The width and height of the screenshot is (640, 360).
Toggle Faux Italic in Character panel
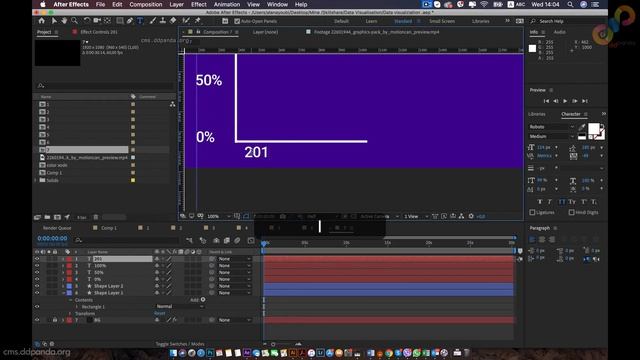click(550, 202)
